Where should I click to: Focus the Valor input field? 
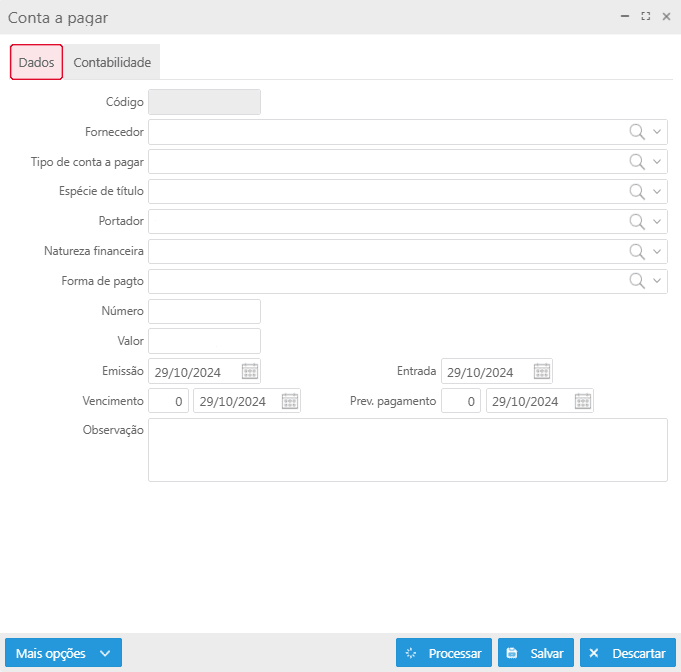click(x=204, y=341)
